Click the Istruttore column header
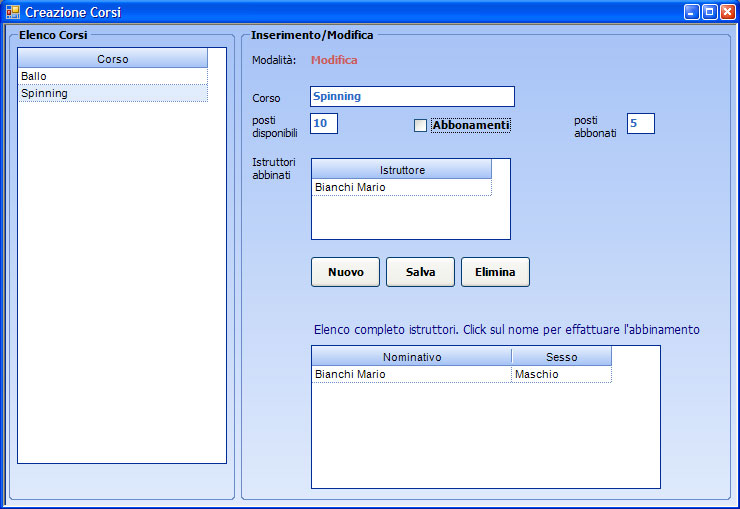740x509 pixels. [402, 170]
